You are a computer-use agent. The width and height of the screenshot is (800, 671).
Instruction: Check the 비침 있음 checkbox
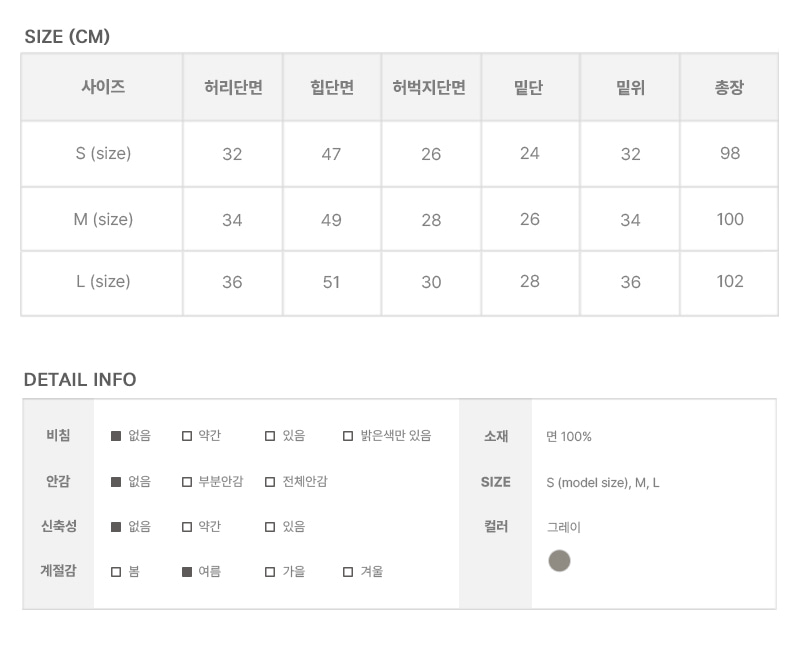[270, 436]
